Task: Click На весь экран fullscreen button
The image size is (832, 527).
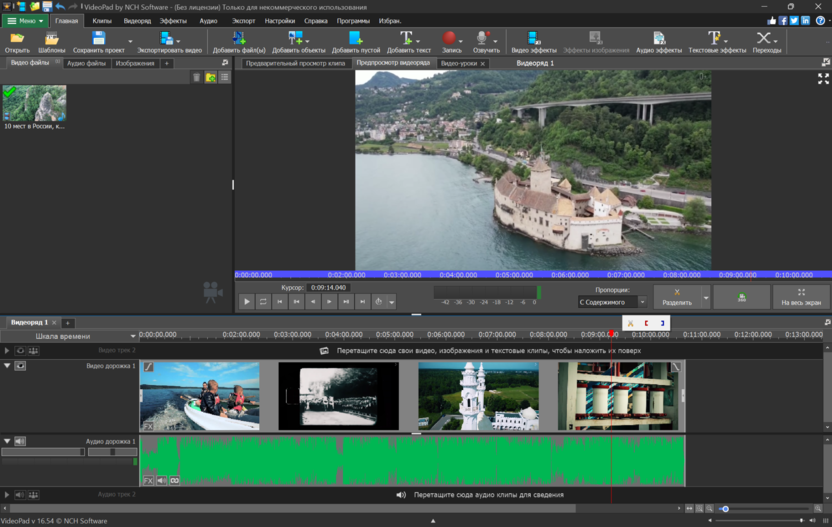Action: (801, 297)
